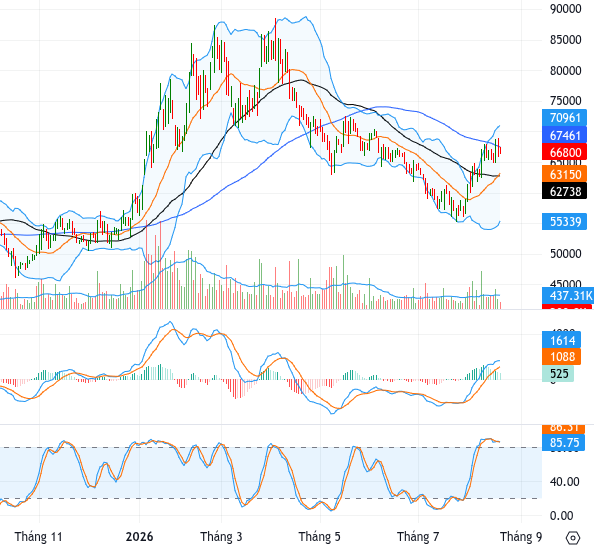The height and width of the screenshot is (545, 594).
Task: Select the 55339 lower band label
Action: 564,221
